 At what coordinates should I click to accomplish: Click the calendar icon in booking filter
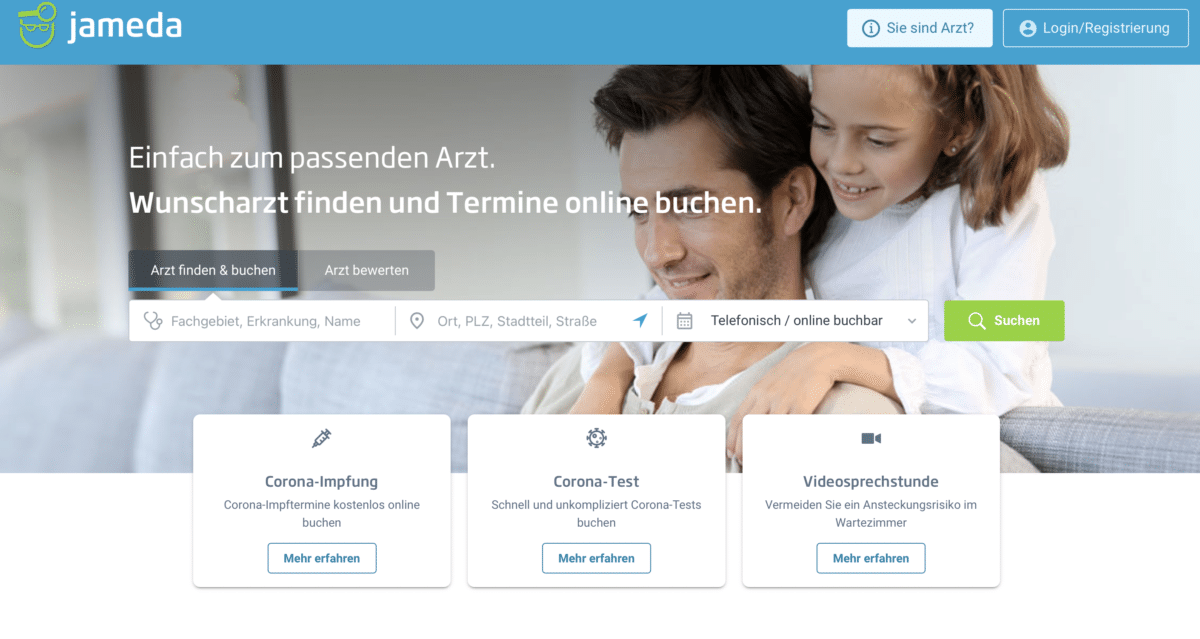coord(685,321)
